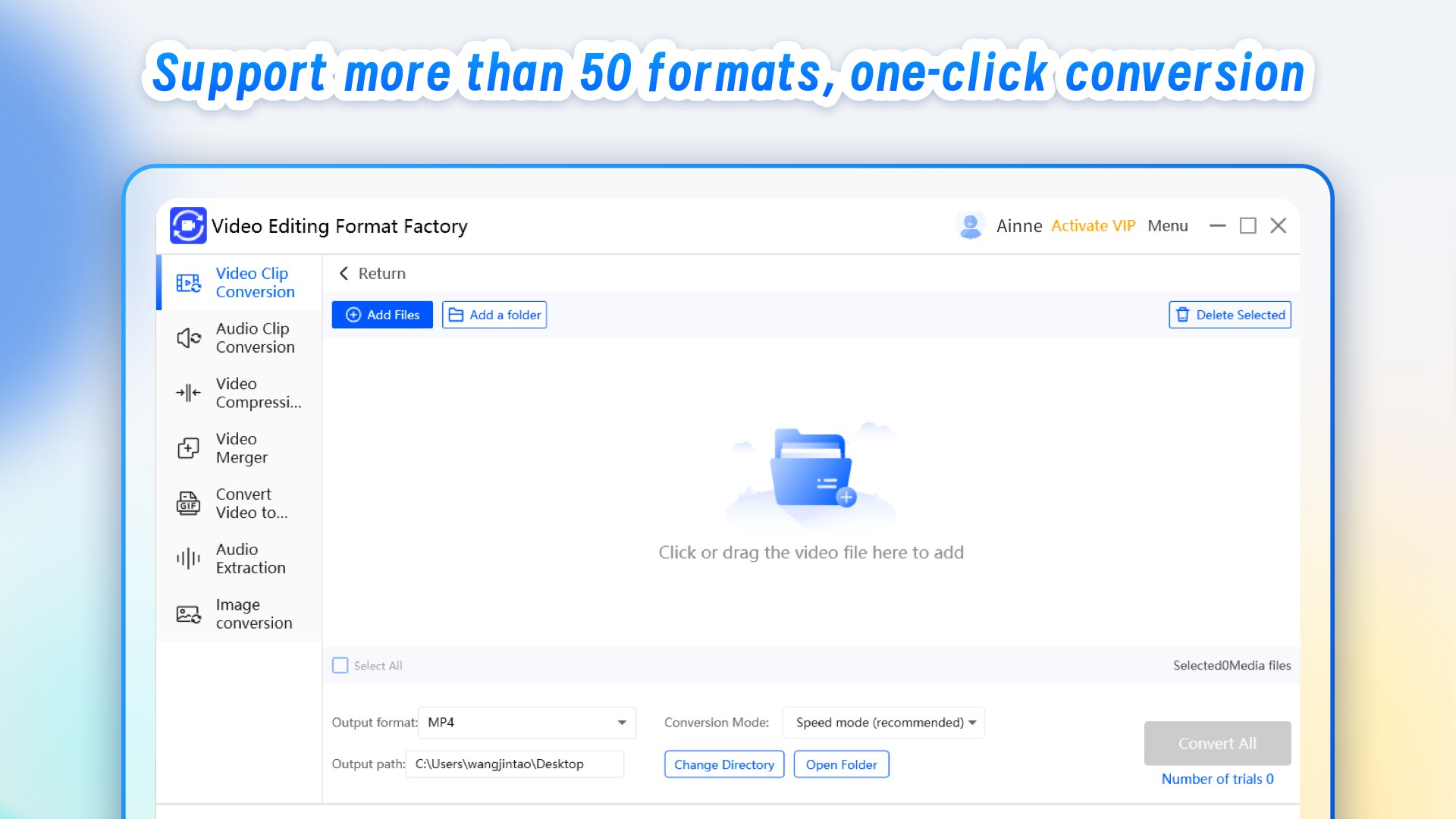Image resolution: width=1456 pixels, height=819 pixels.
Task: Expand the Output format MP4 dropdown
Action: point(621,723)
